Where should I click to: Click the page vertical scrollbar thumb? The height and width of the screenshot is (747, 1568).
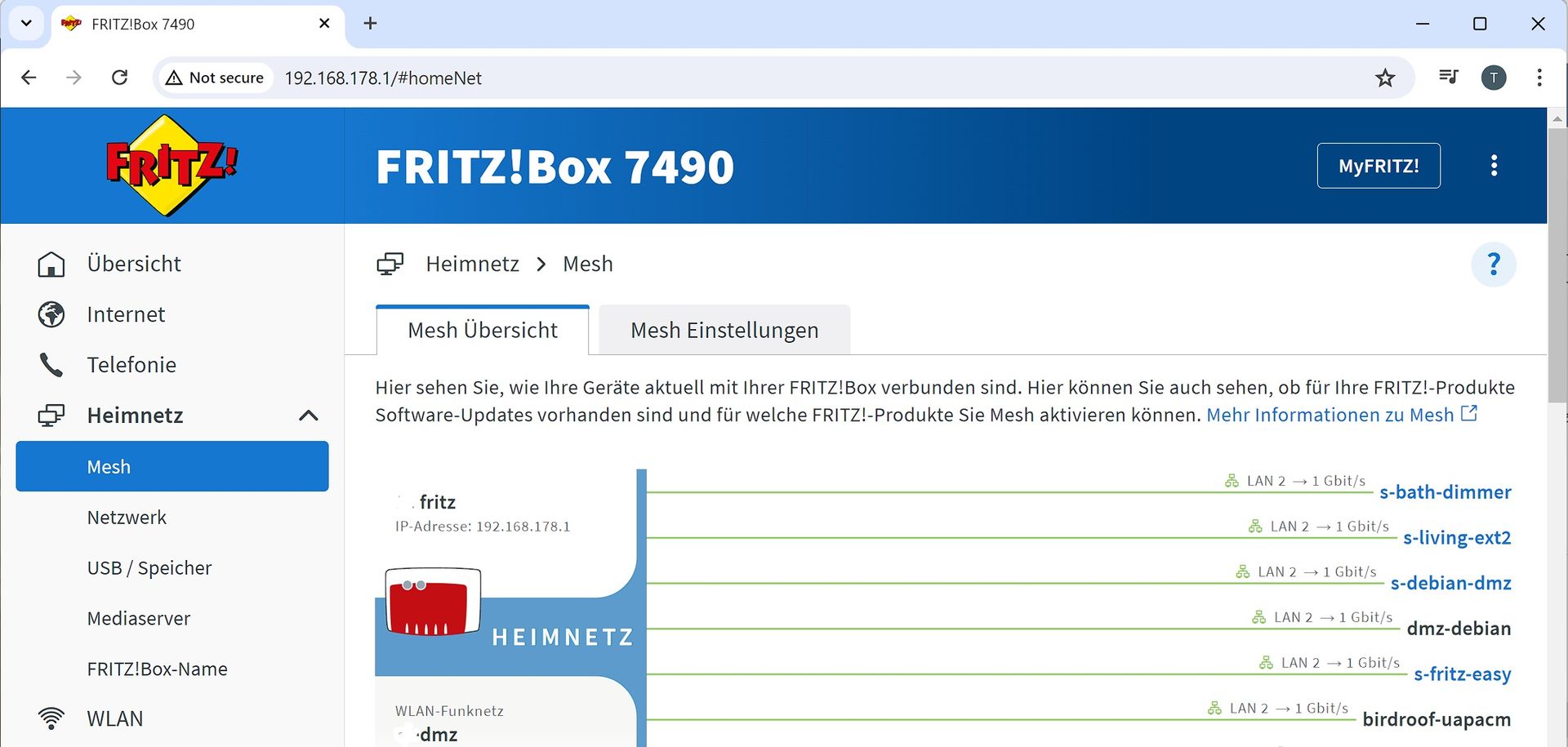coord(1557,264)
